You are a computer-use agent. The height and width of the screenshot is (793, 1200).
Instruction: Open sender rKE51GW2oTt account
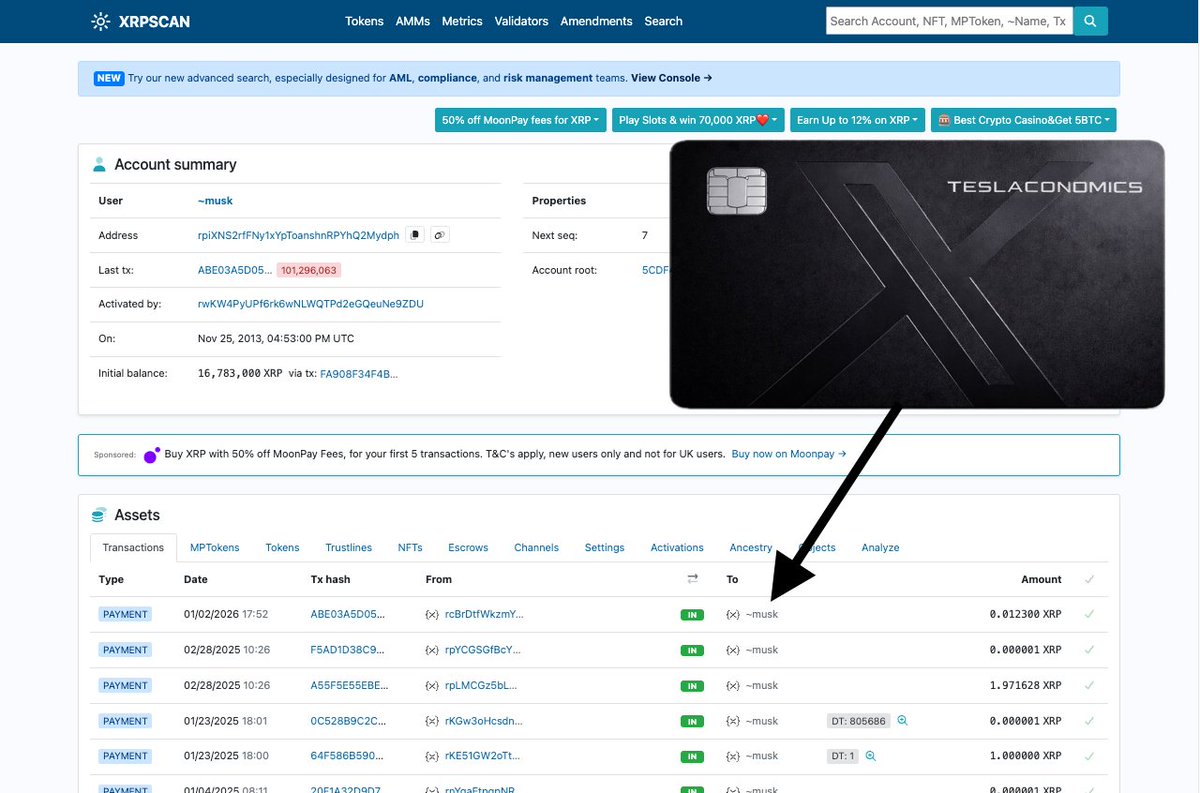tap(482, 756)
